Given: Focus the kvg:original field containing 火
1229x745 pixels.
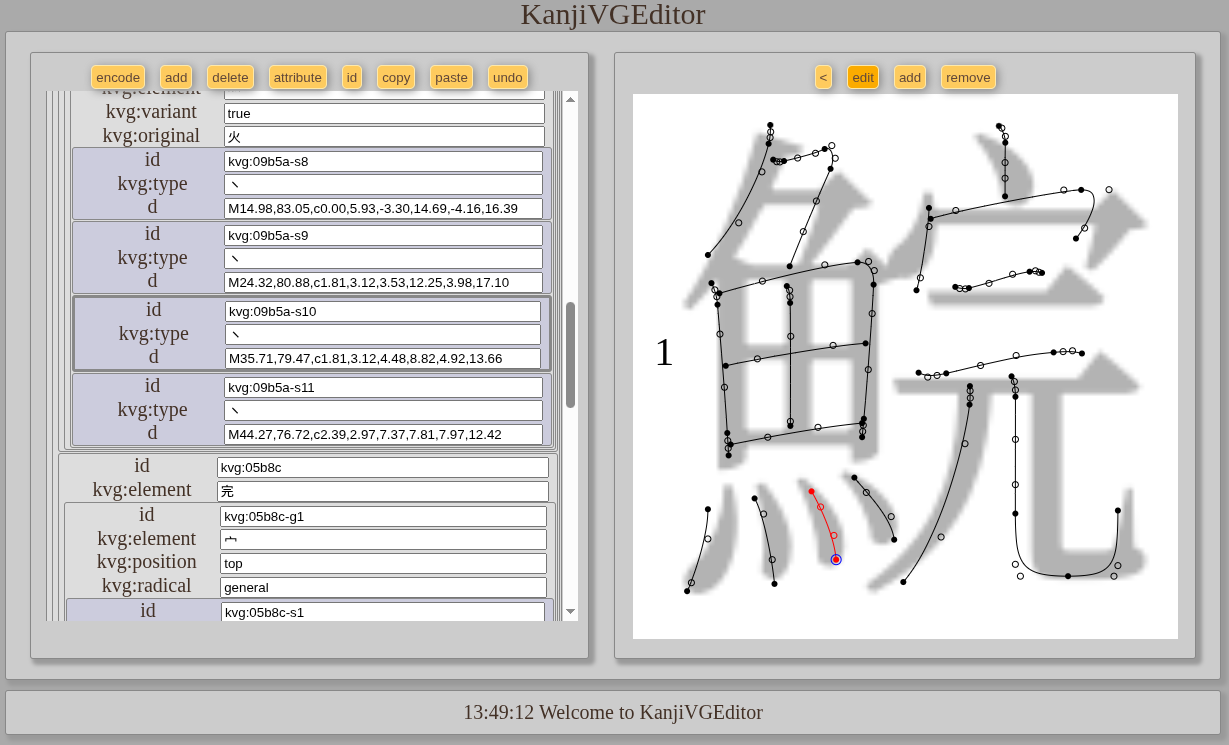Looking at the screenshot, I should point(384,136).
